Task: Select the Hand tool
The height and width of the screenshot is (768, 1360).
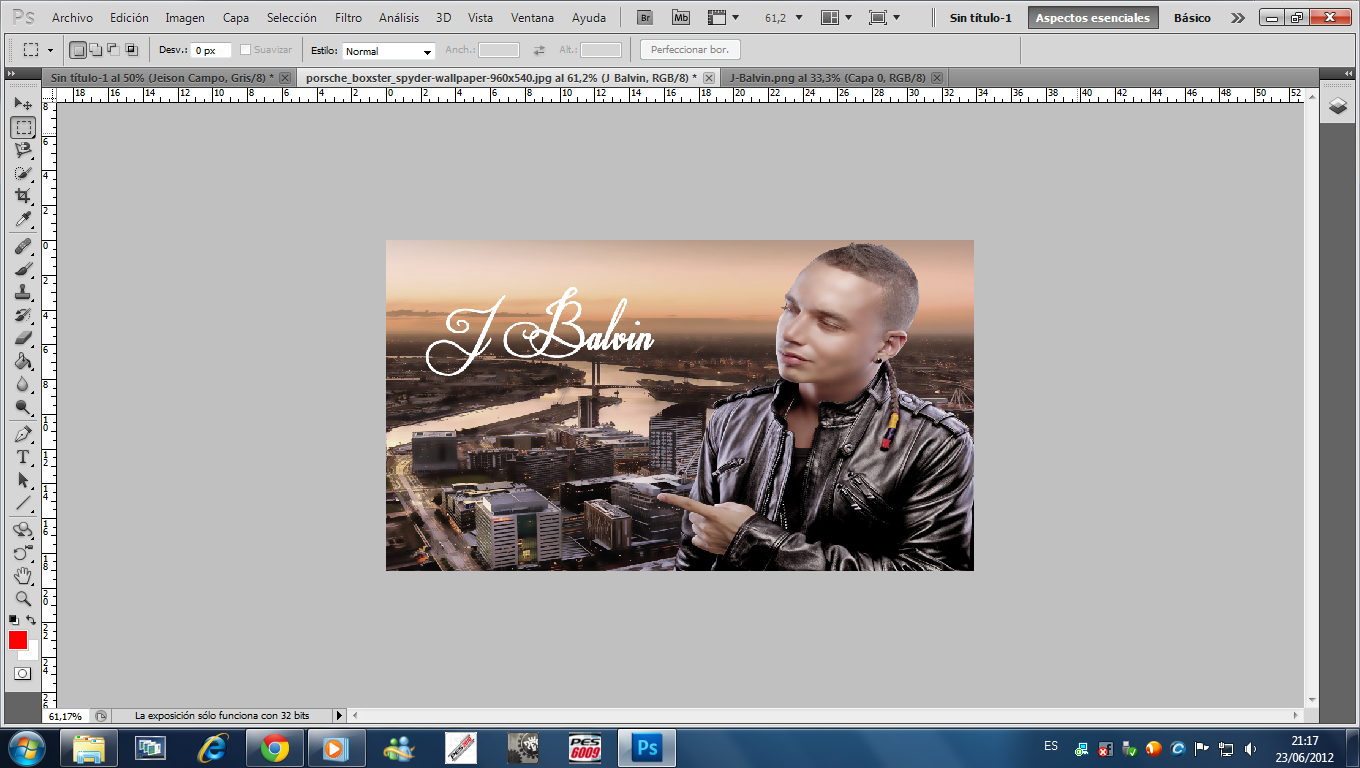Action: (x=23, y=576)
